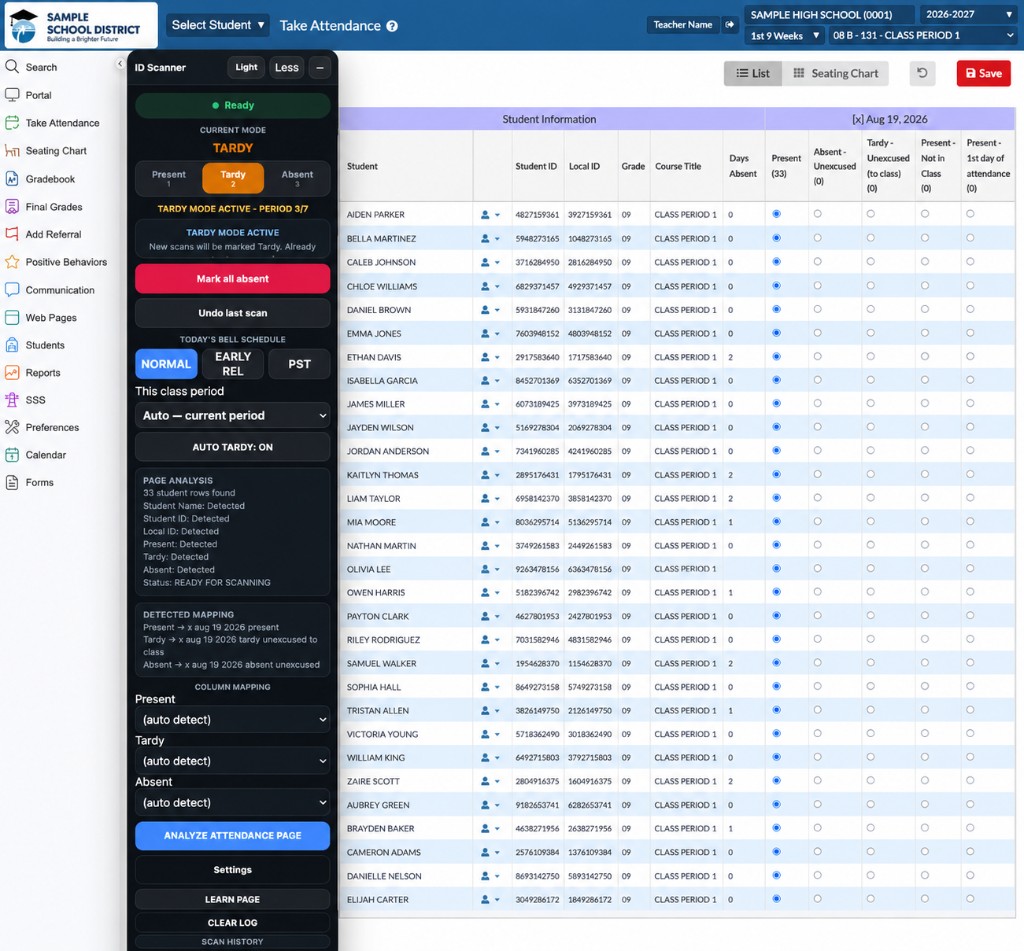Click the CLEAR LOG button
Screen dimensions: 1024x951
(232, 922)
